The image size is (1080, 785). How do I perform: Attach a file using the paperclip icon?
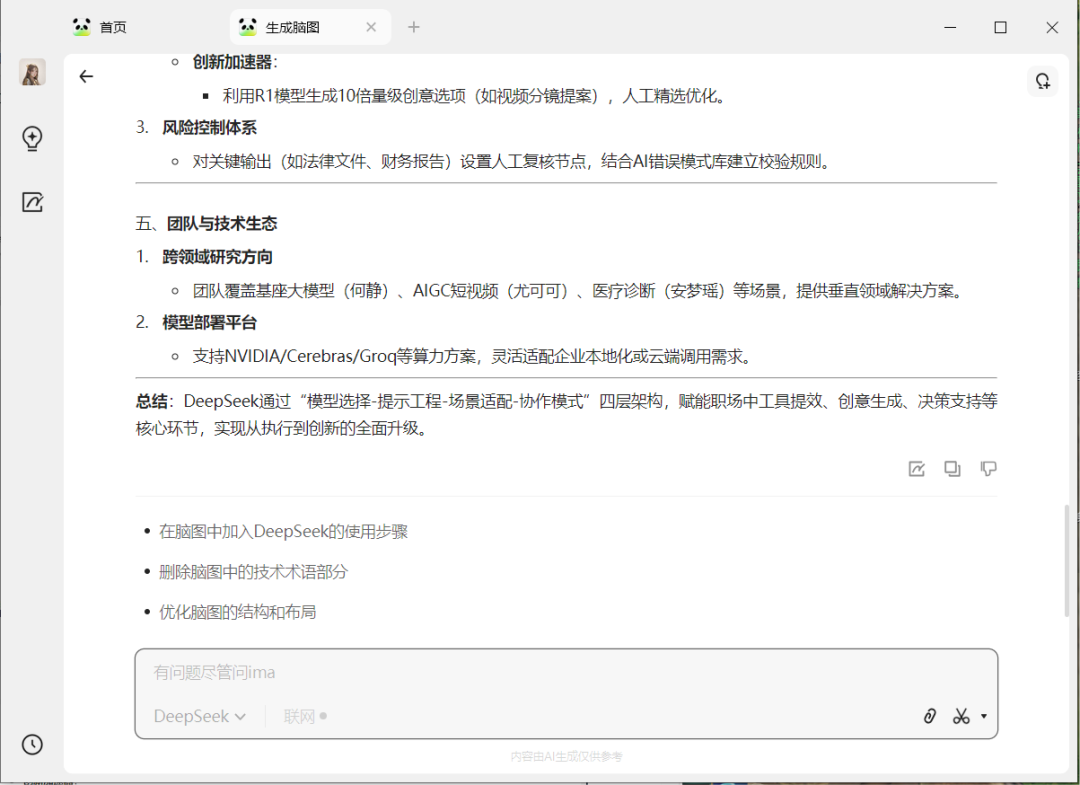coord(929,716)
